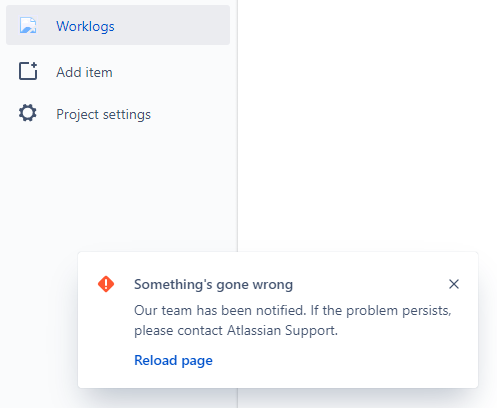Open the Worklogs sidebar item

coord(118,25)
